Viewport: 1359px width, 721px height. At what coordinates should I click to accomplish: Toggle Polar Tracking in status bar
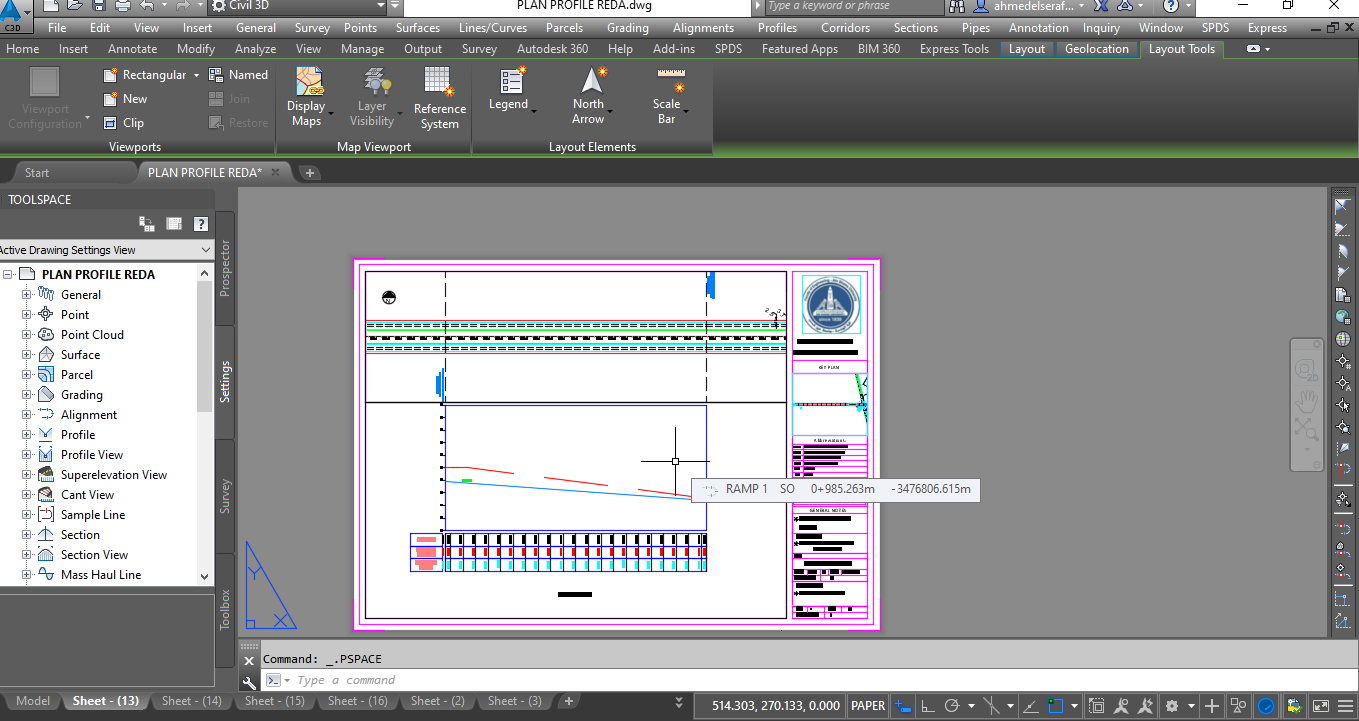[x=953, y=705]
